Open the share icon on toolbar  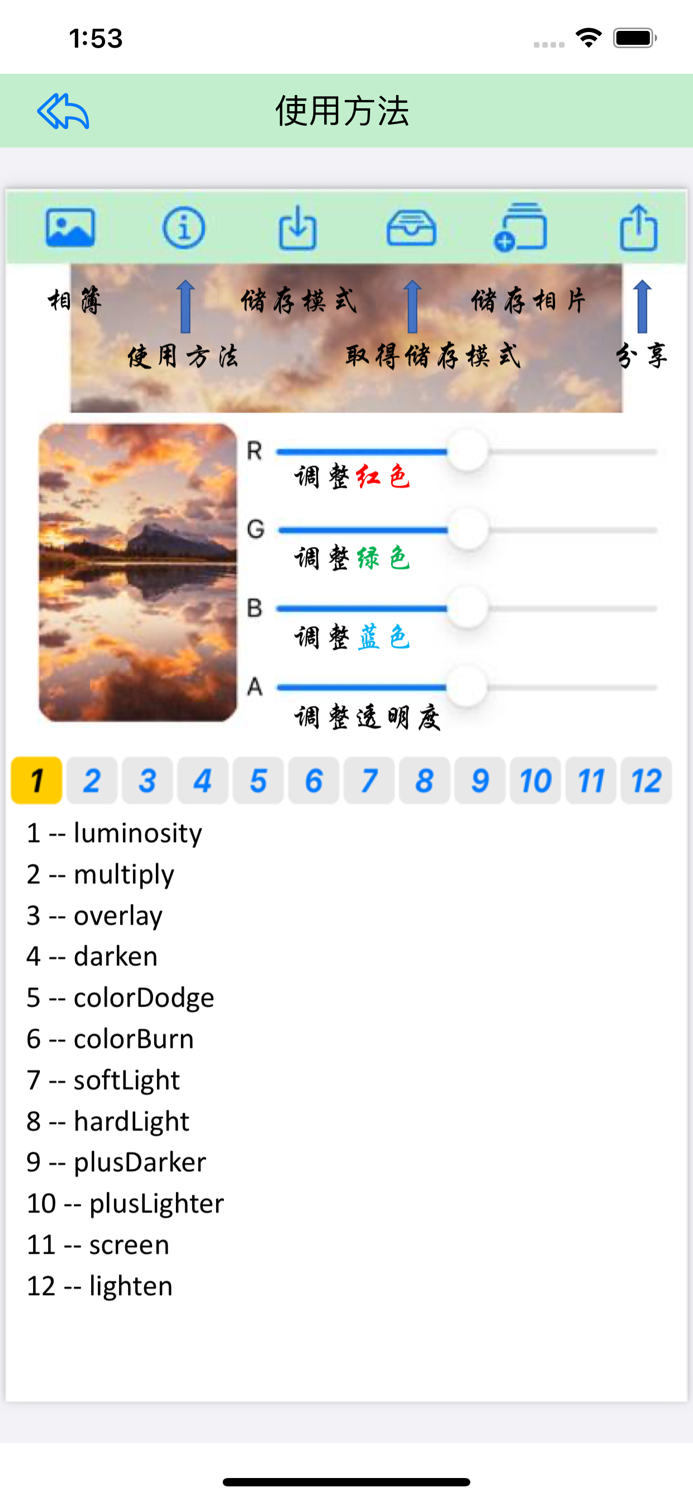pyautogui.click(x=638, y=228)
